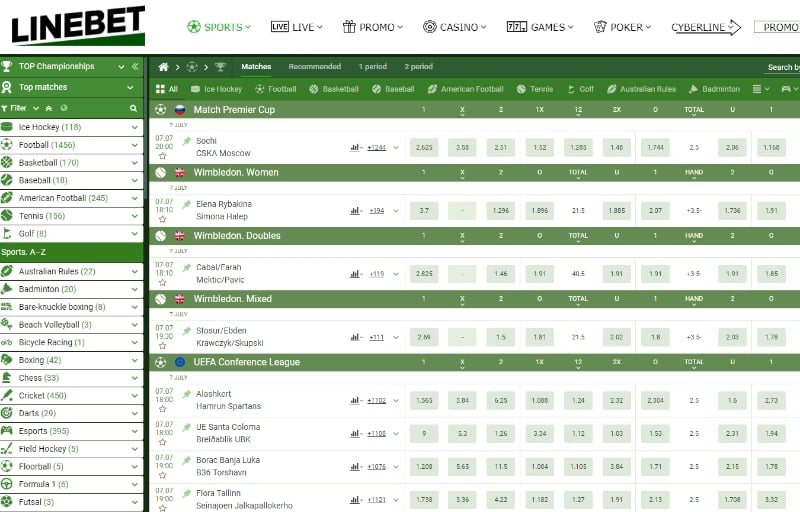Bet on Rybakina at odds 3.7
The width and height of the screenshot is (800, 512).
tap(424, 211)
